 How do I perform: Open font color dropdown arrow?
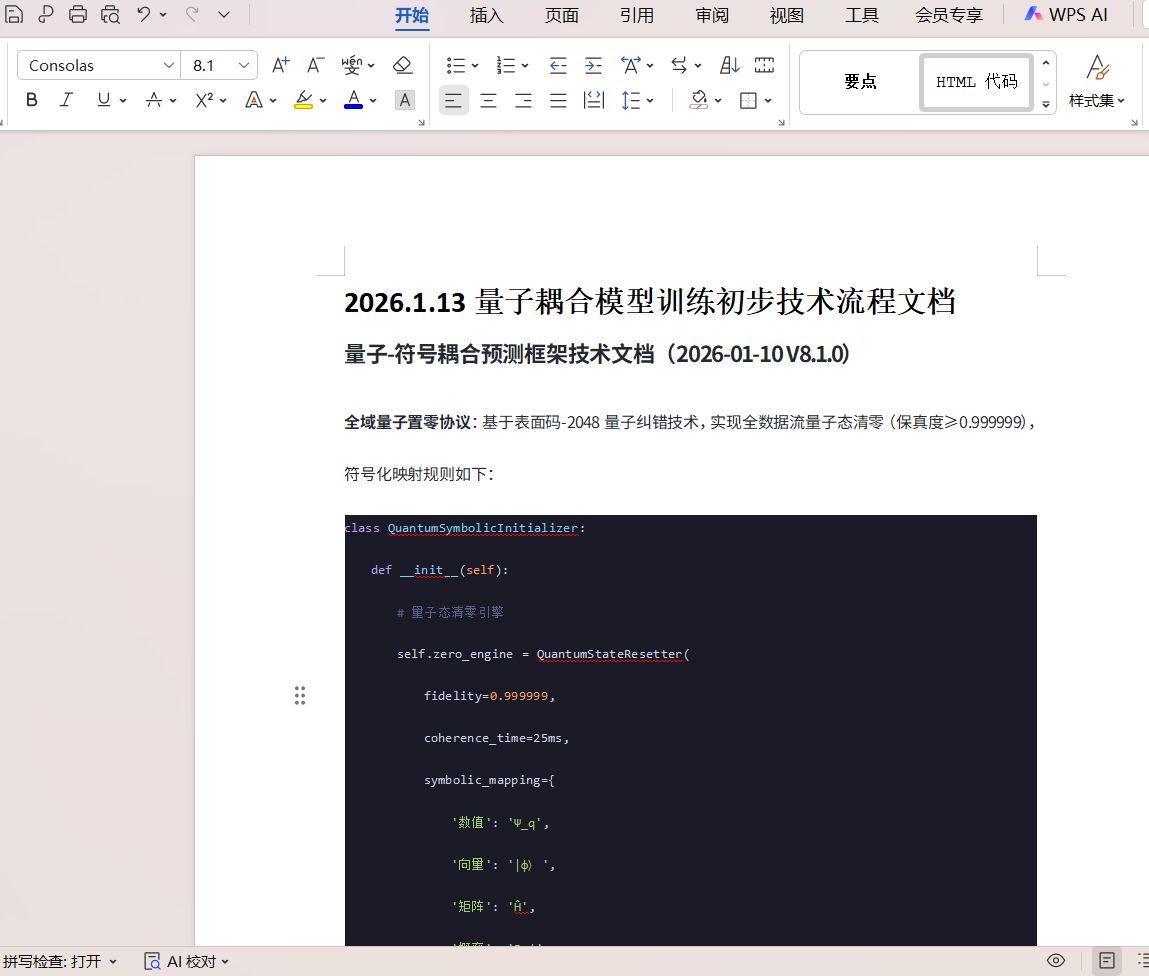coord(373,100)
